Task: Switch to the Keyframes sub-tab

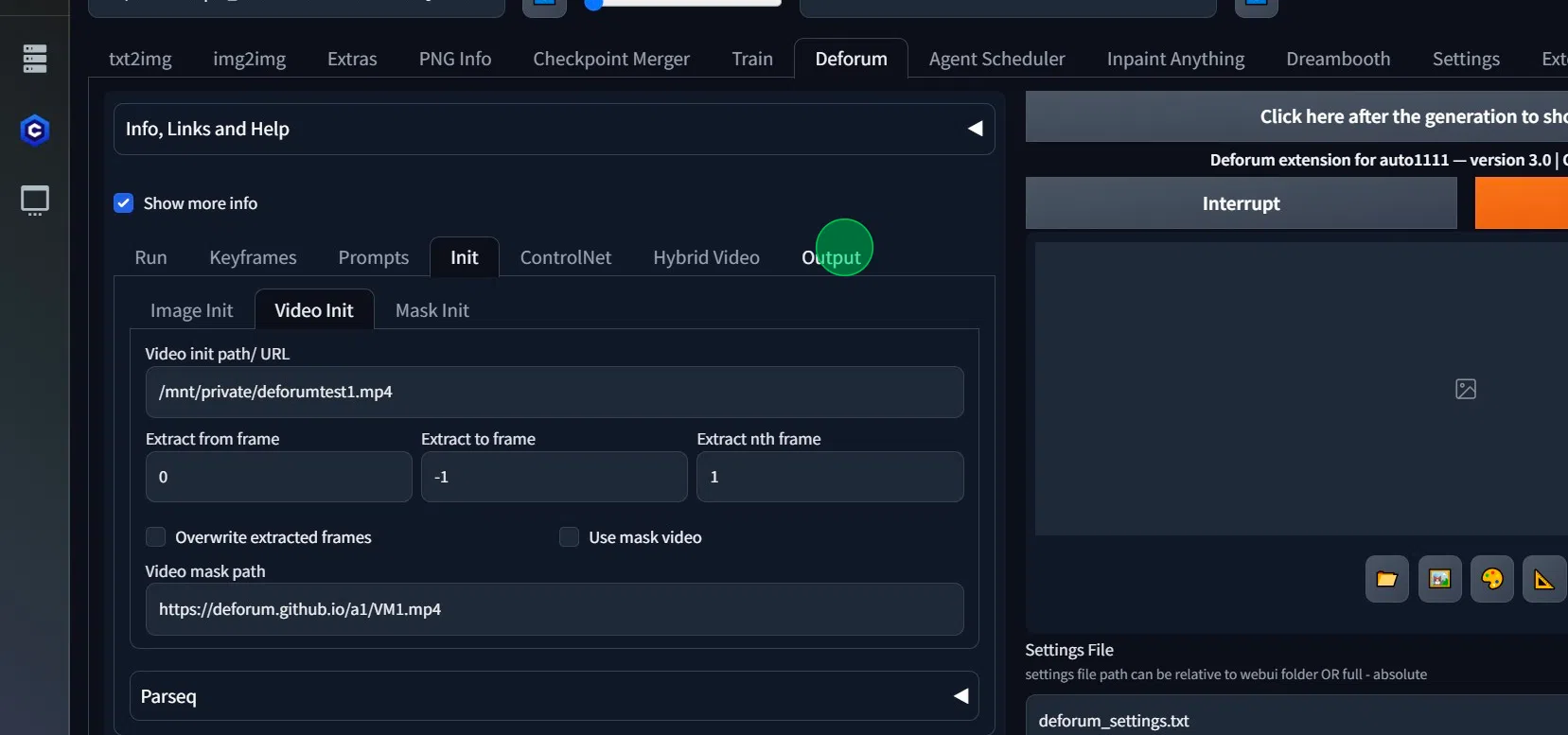Action: click(253, 257)
